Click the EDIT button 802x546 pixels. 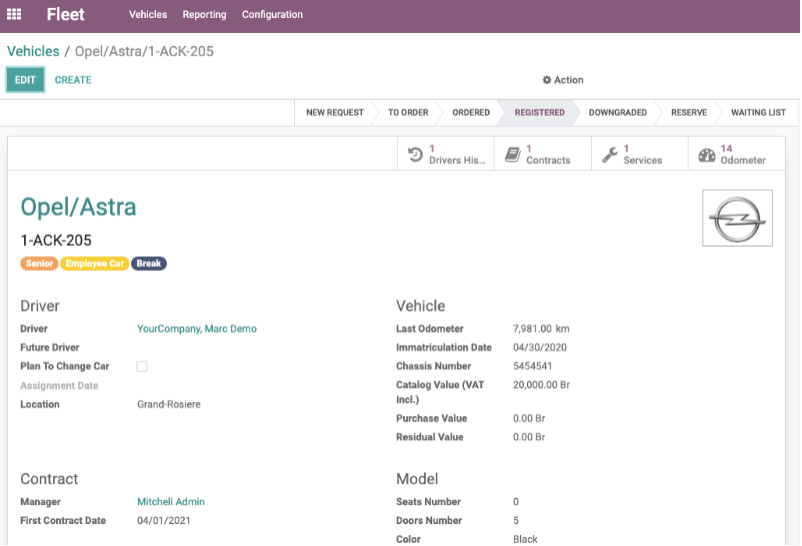[x=25, y=80]
